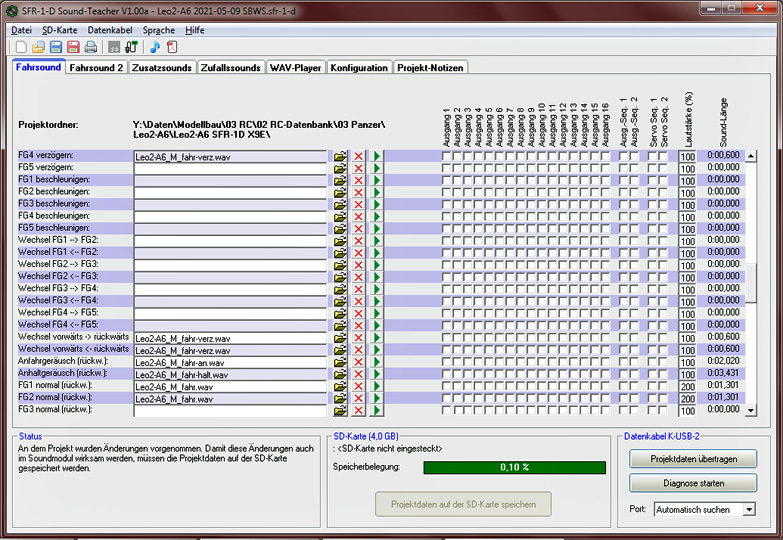Open a project with the folder toolbar icon

pyautogui.click(x=38, y=47)
